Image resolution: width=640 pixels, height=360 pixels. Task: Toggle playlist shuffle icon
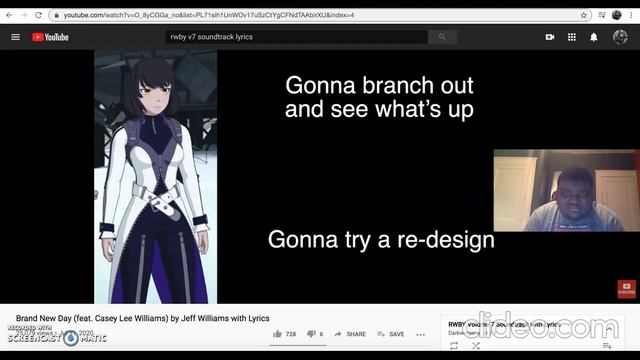[x=476, y=346]
